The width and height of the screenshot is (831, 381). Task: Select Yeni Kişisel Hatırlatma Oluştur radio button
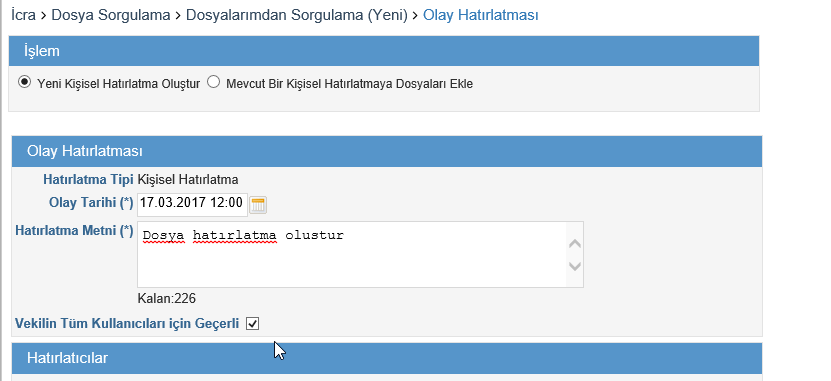click(24, 83)
